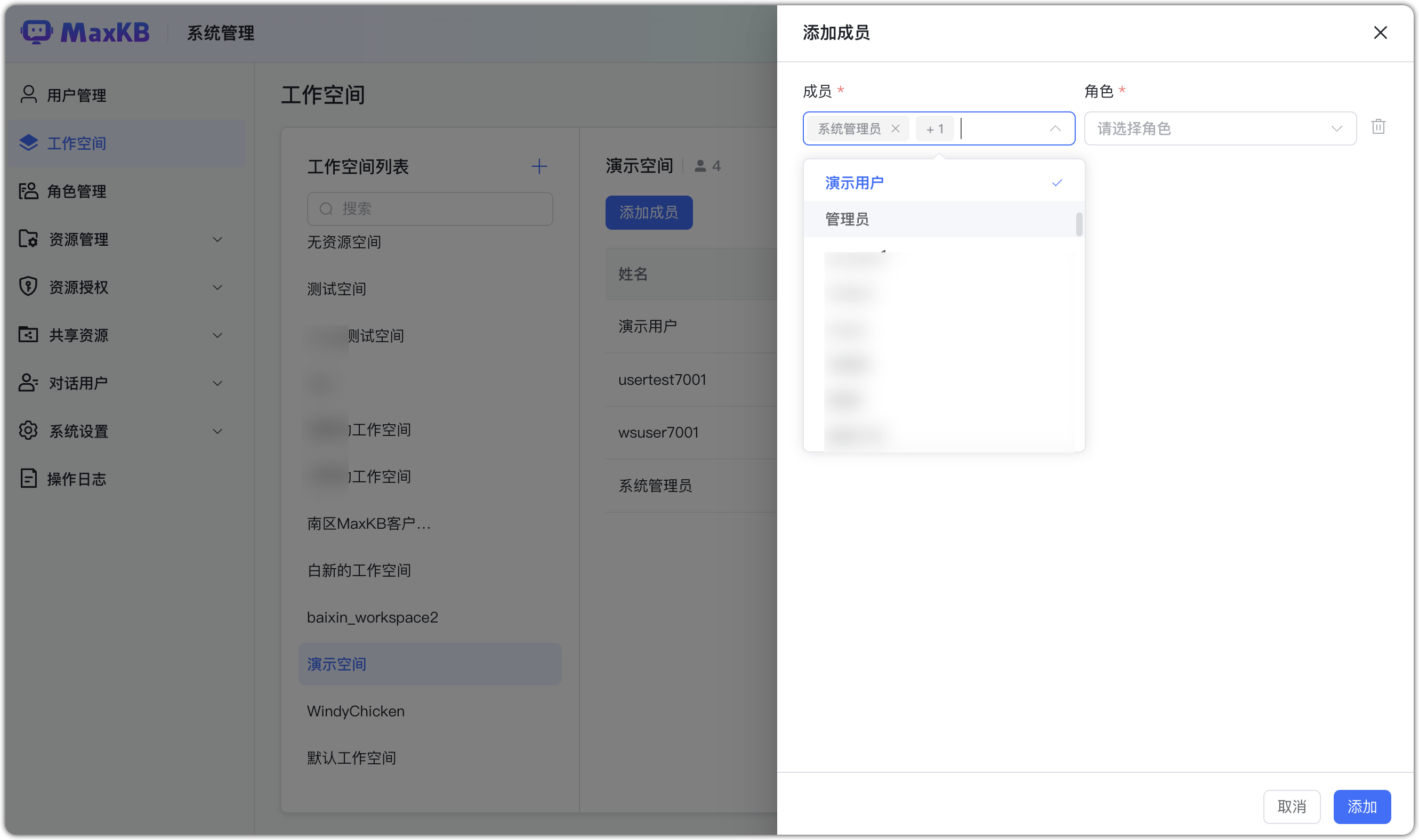Click the MaxKB logo
The width and height of the screenshot is (1419, 840).
coord(85,33)
